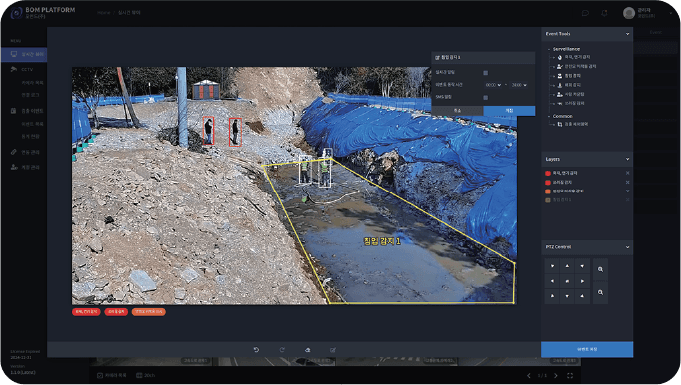Select the second submenu under CCTV

pos(30,95)
